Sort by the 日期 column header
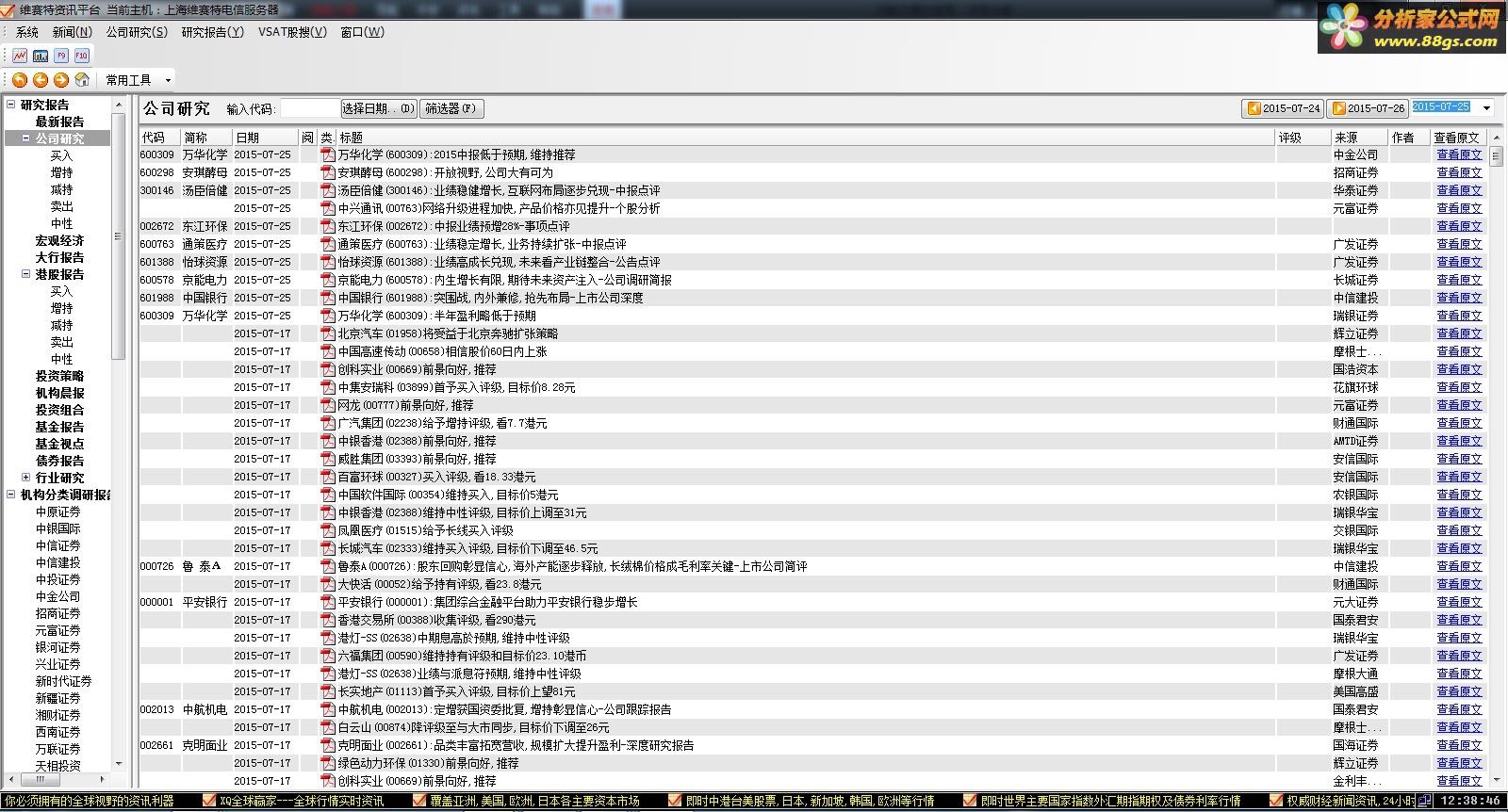 266,138
